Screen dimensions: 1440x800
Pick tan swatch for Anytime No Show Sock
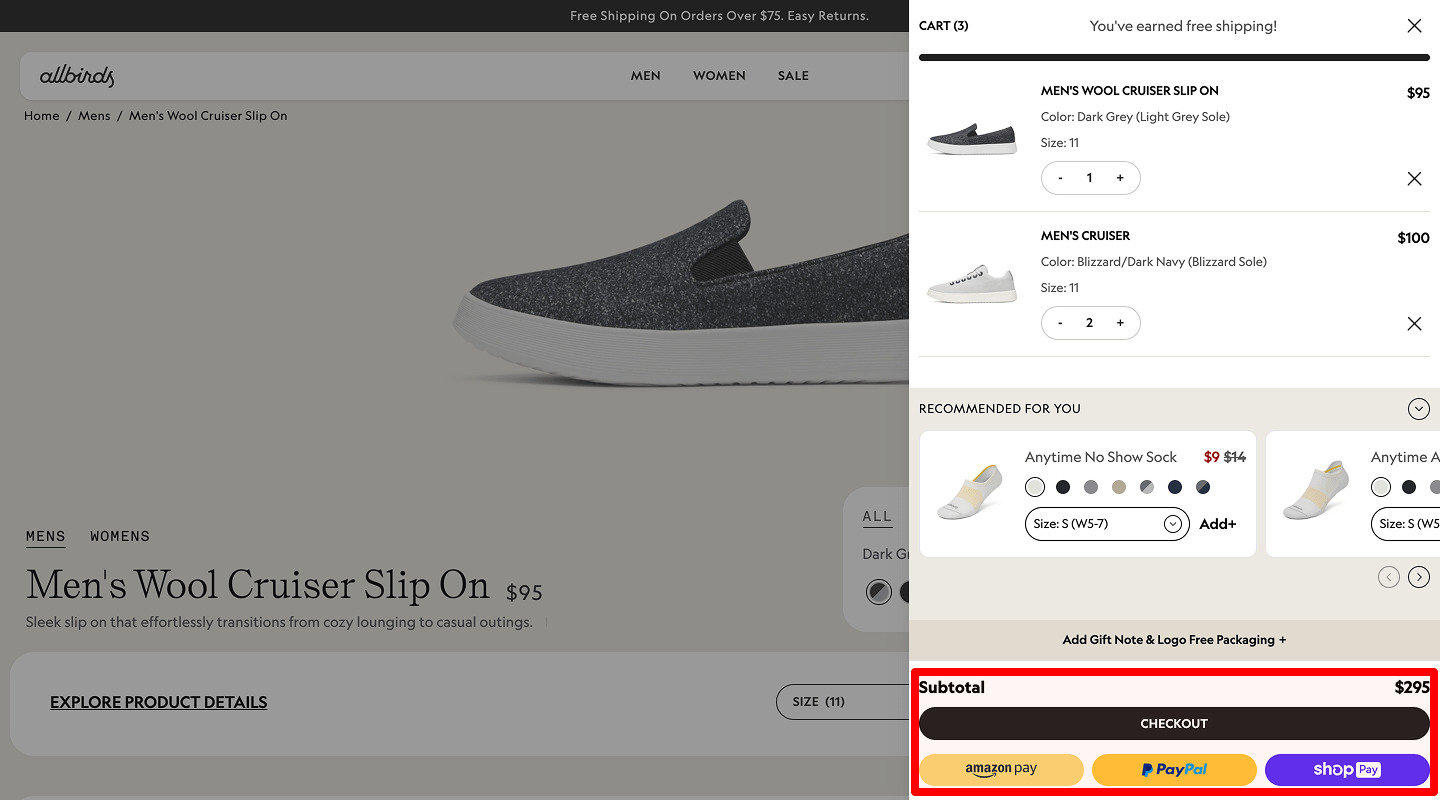click(1119, 487)
